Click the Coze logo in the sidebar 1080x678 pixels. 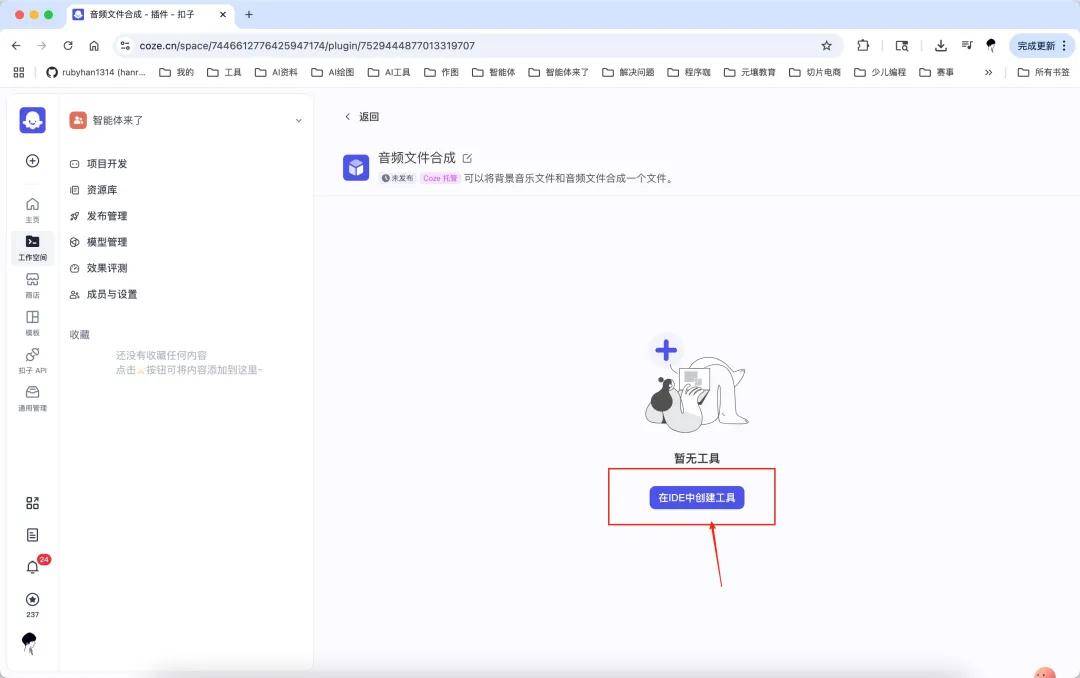pos(32,120)
